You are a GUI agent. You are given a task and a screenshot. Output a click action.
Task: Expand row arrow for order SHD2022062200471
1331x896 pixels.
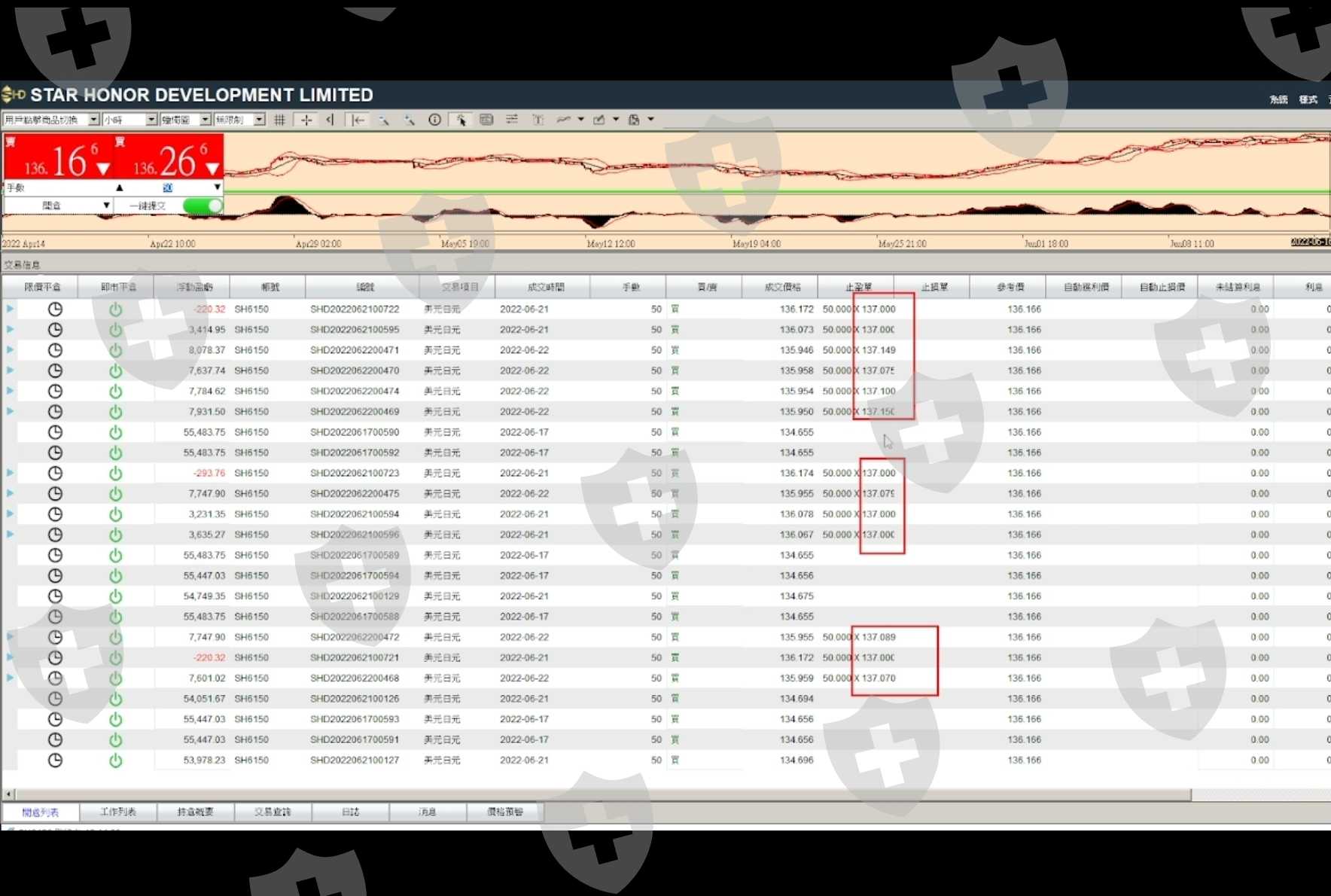(10, 350)
